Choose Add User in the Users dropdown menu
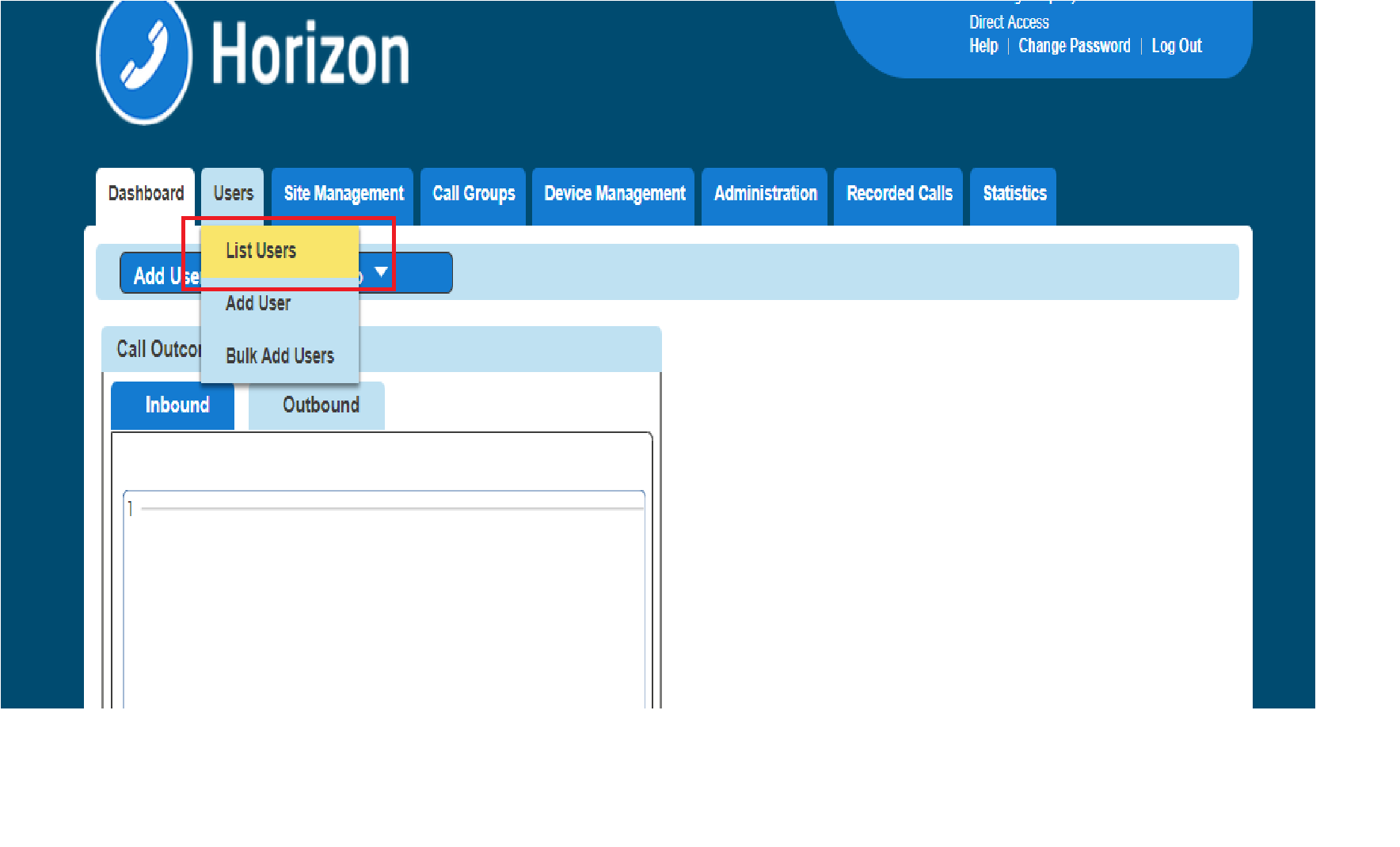This screenshot has height=847, width=1400. [280, 303]
